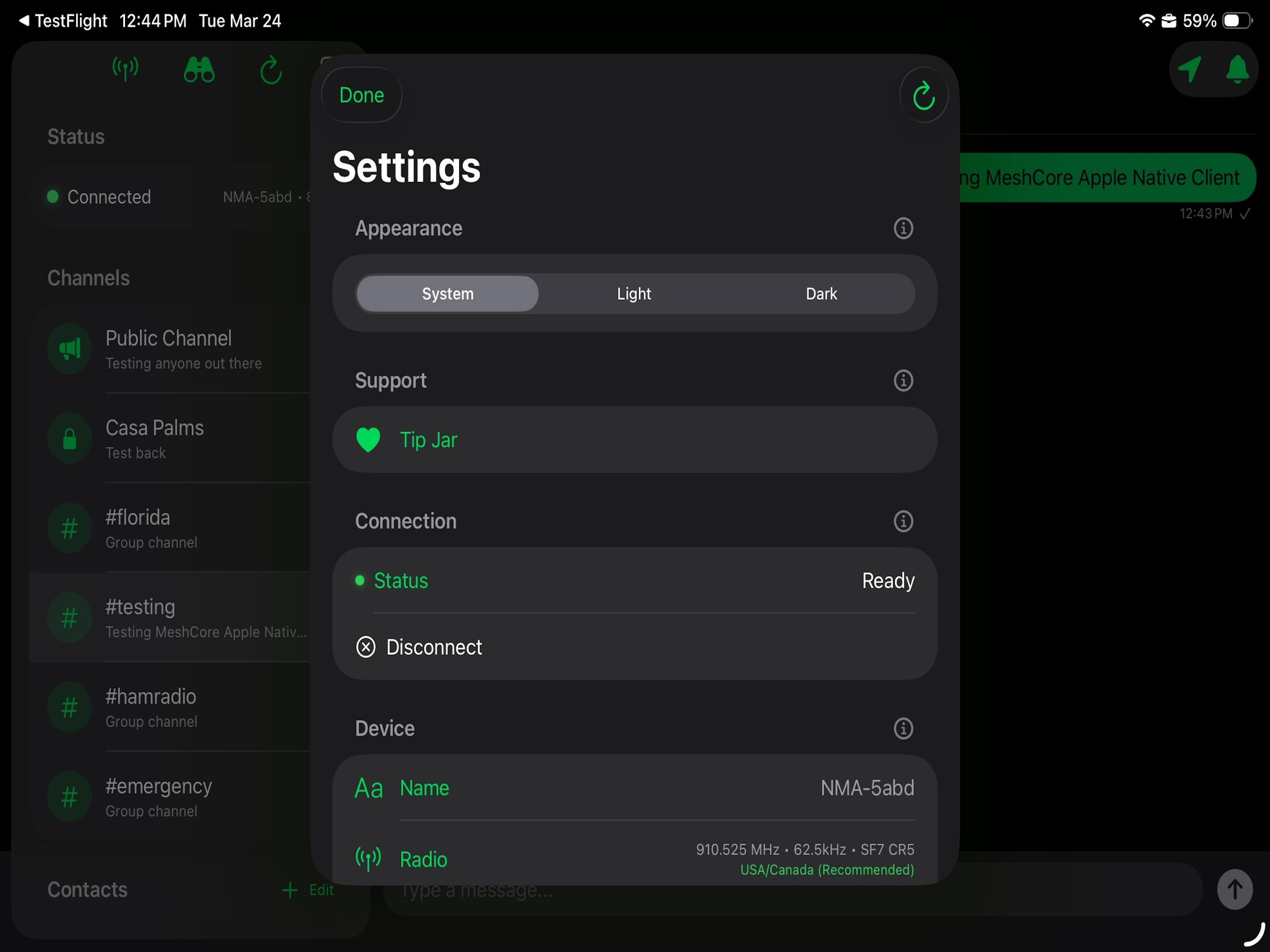Open the Public Channel conversation
Viewport: 1270px width, 952px height.
pyautogui.click(x=170, y=349)
